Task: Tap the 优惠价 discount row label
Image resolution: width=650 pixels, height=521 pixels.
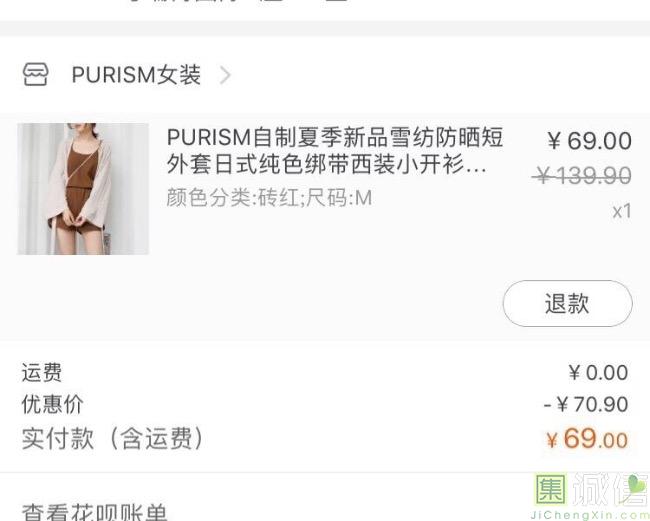Action: tap(53, 404)
